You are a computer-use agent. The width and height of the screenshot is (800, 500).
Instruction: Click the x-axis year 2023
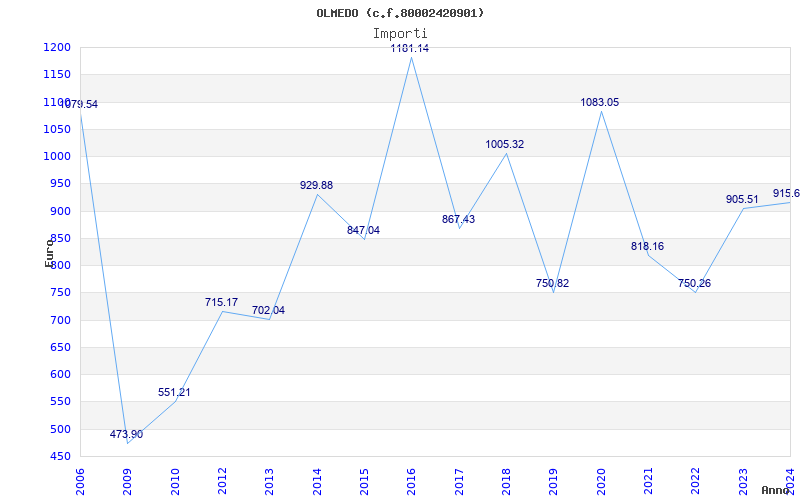click(743, 482)
